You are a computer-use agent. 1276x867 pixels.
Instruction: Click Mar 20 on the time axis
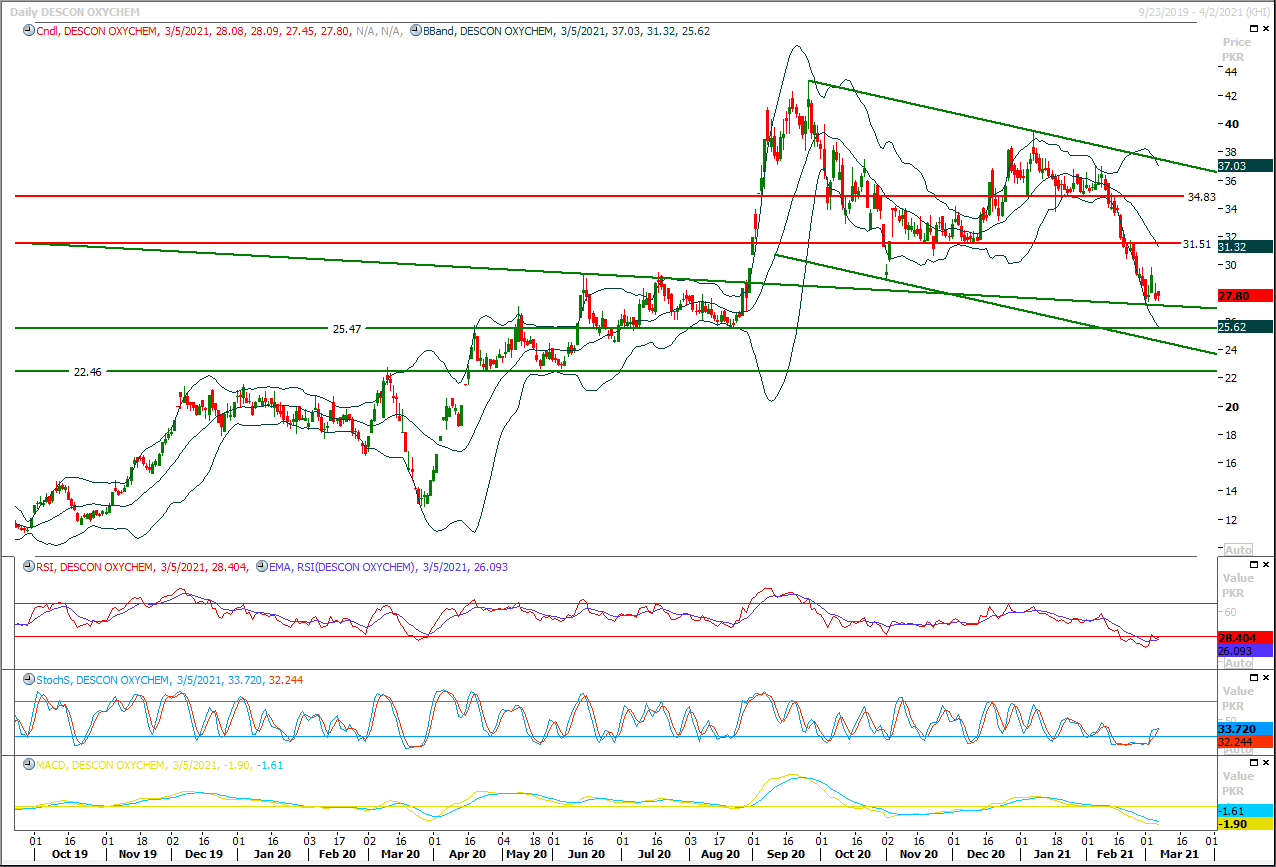400,855
